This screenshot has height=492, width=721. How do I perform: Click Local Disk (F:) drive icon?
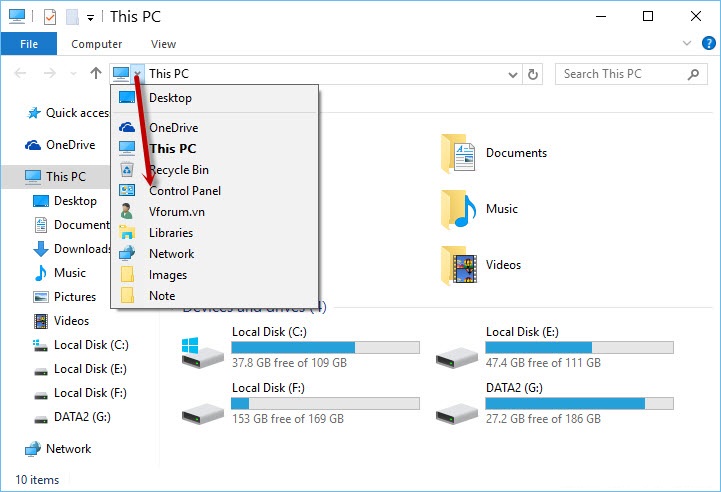pos(202,413)
